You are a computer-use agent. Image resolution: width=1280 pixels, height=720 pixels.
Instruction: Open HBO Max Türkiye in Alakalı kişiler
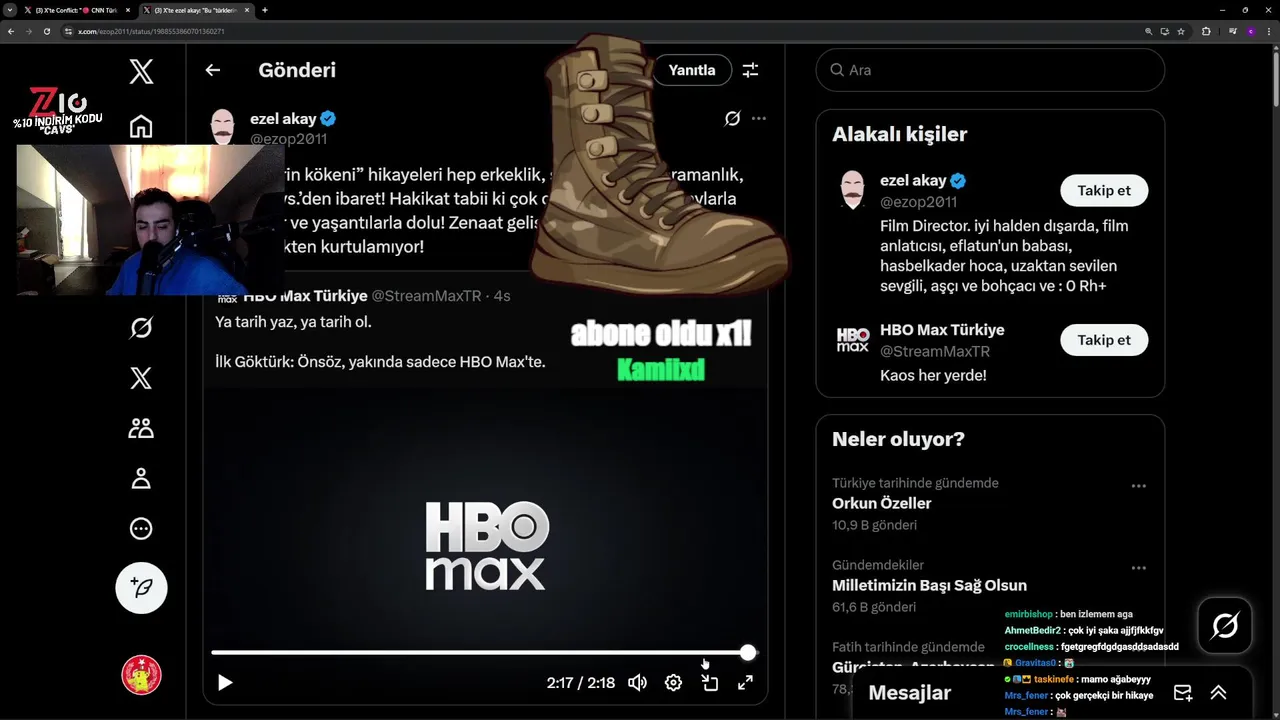pyautogui.click(x=942, y=330)
